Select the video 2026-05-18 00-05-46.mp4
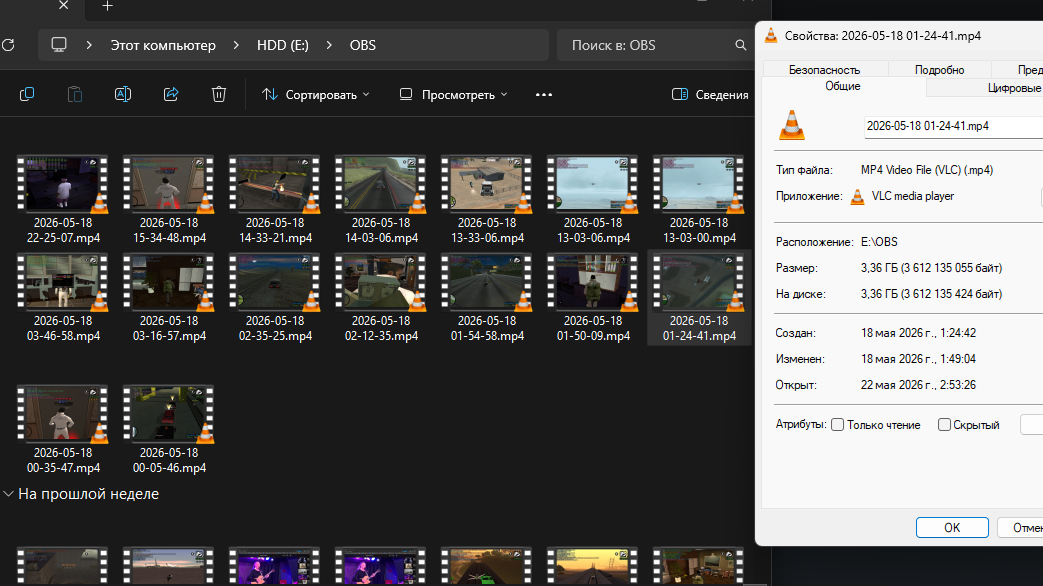This screenshot has height=586, width=1043. coord(169,430)
